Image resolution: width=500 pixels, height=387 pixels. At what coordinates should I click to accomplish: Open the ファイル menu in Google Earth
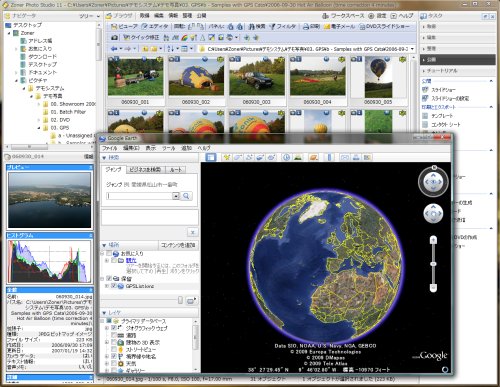pos(110,148)
